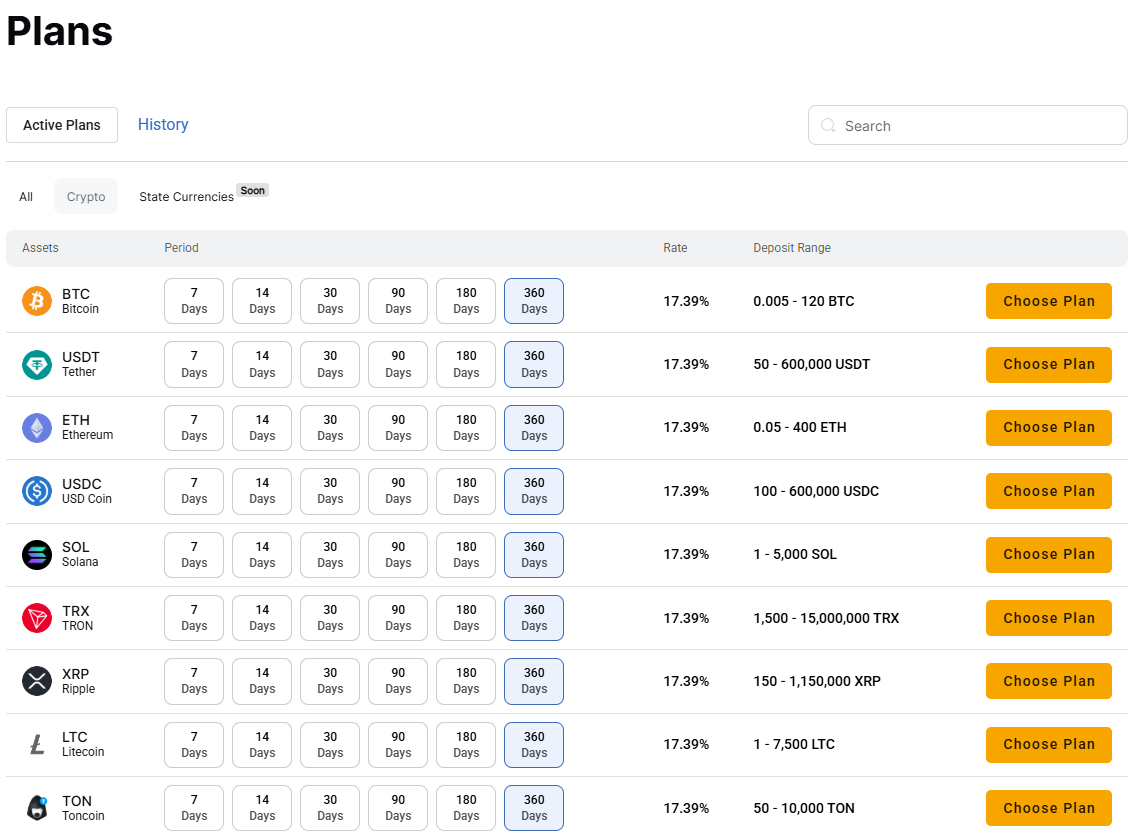Click the Toncoin logo icon
Screen dimensions: 1143x835
pyautogui.click(x=37, y=808)
